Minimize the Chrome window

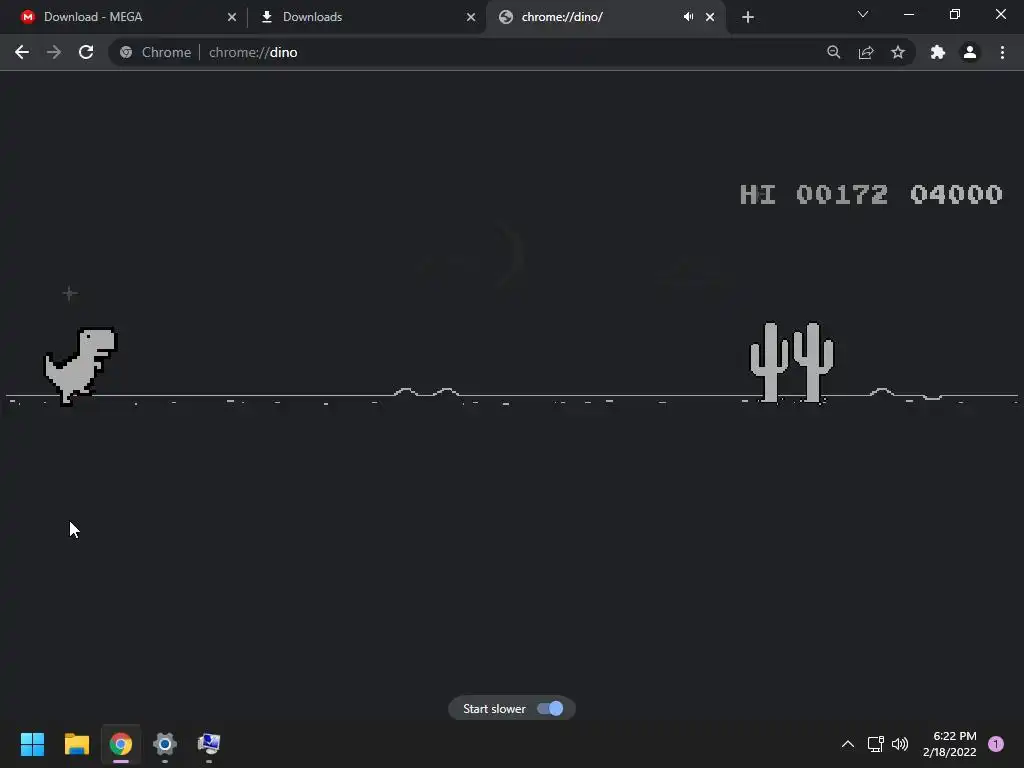tap(908, 14)
